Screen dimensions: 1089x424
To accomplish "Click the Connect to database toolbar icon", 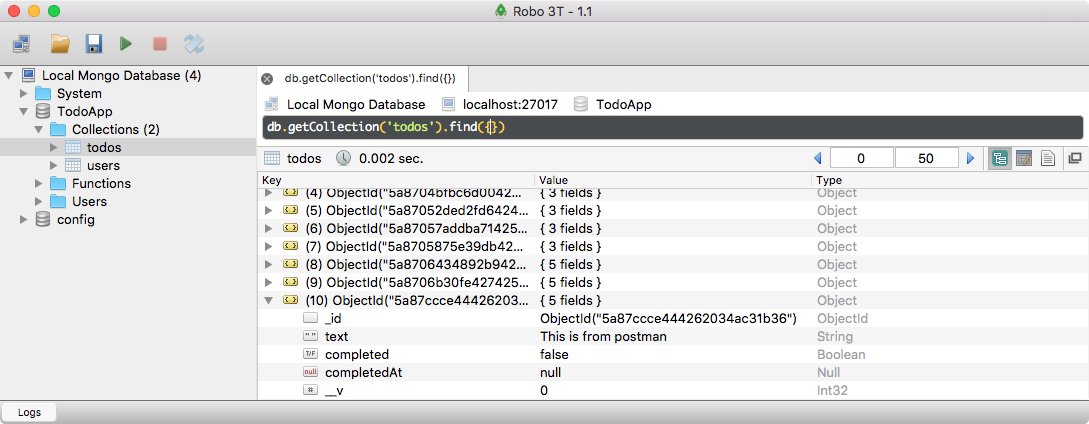I will pos(21,43).
